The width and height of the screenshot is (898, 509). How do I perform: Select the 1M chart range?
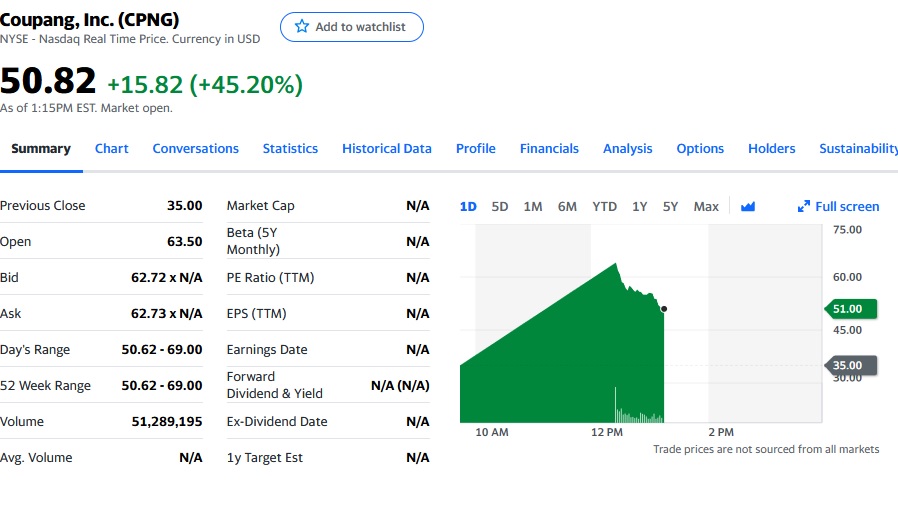point(533,207)
